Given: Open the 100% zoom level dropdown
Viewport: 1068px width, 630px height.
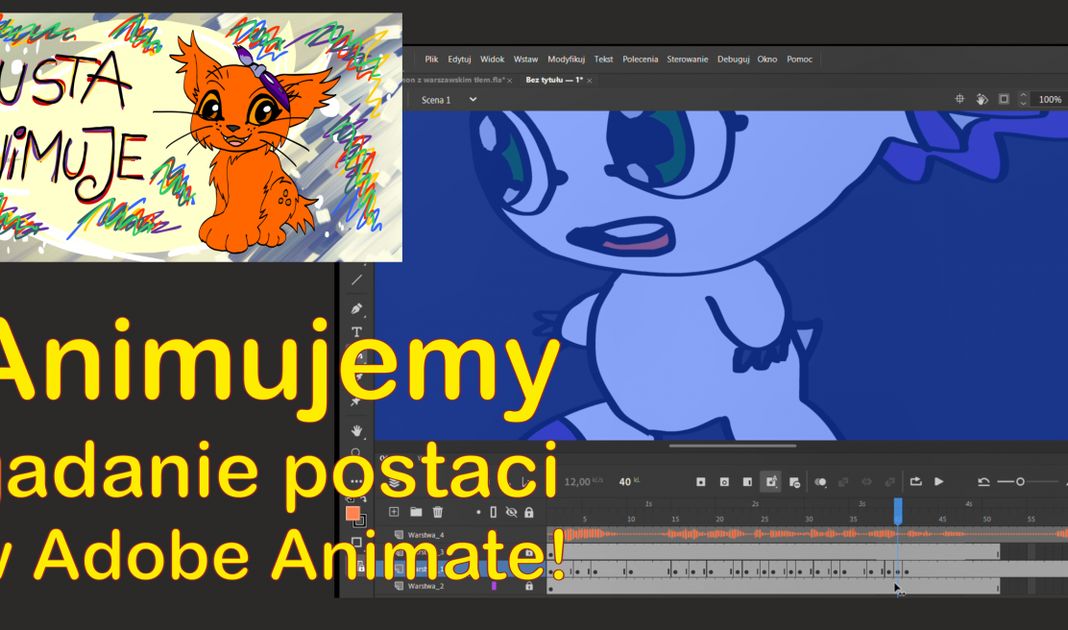Looking at the screenshot, I should click(1049, 100).
